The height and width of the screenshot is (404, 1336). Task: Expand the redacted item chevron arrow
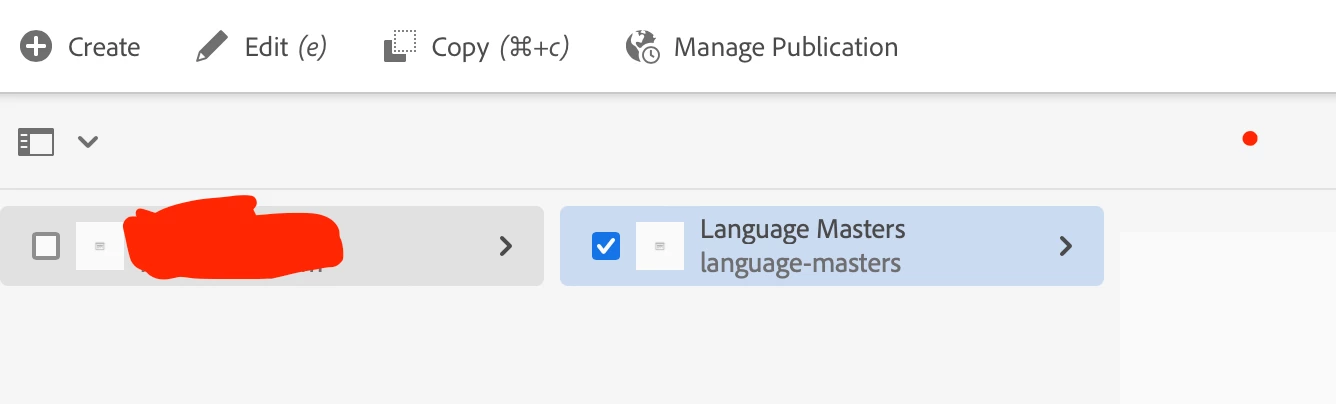point(506,246)
